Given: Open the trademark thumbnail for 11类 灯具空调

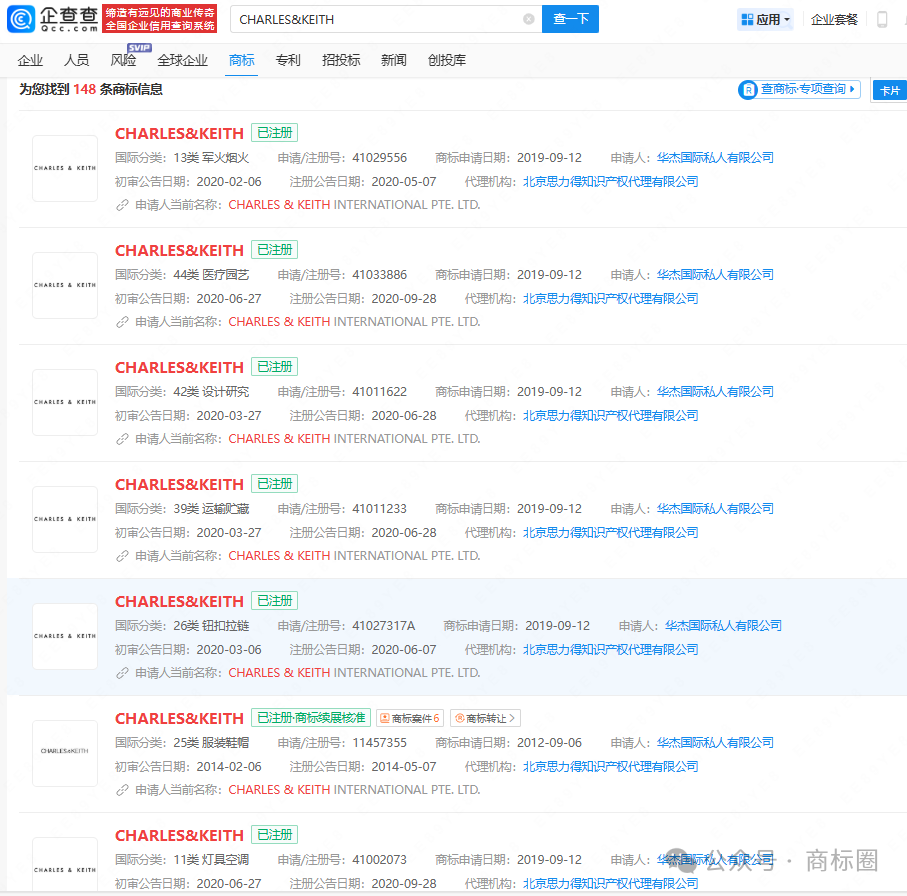Looking at the screenshot, I should point(65,865).
